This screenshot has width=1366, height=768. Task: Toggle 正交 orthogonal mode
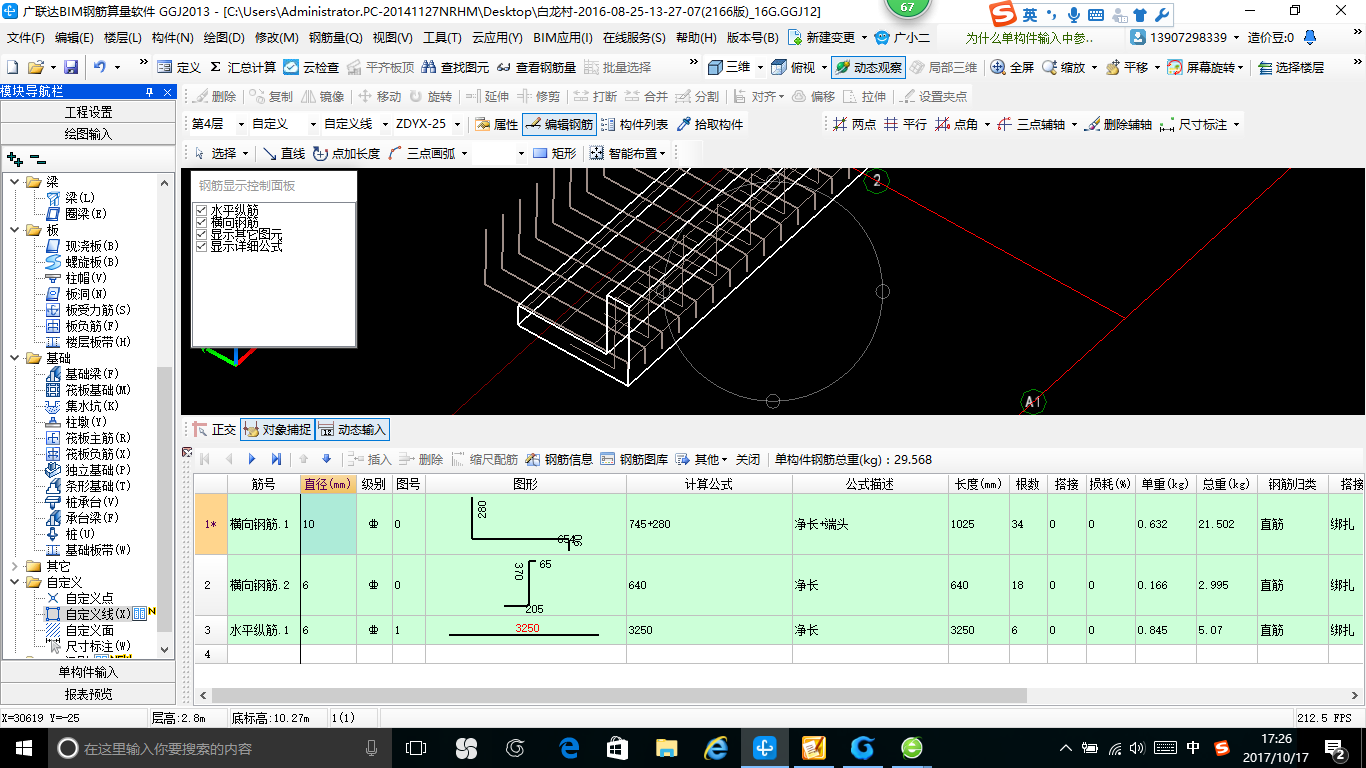(x=213, y=430)
